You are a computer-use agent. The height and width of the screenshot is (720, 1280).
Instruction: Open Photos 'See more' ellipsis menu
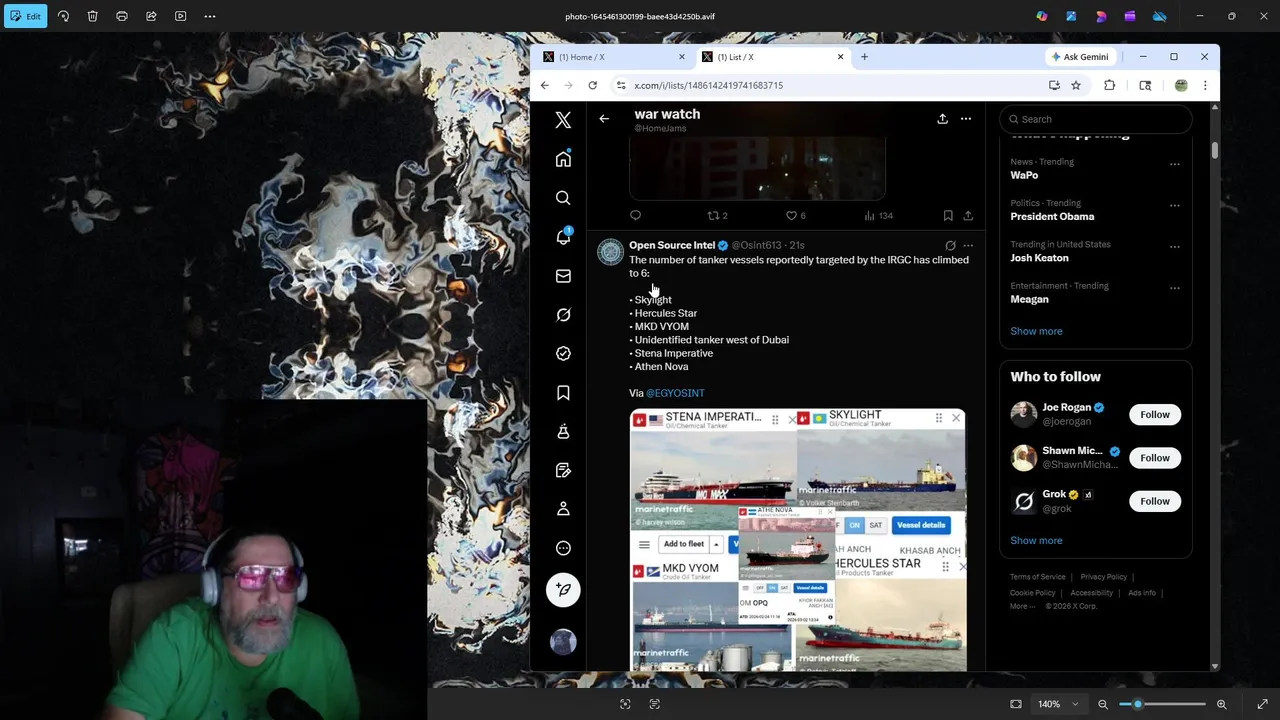pyautogui.click(x=210, y=16)
